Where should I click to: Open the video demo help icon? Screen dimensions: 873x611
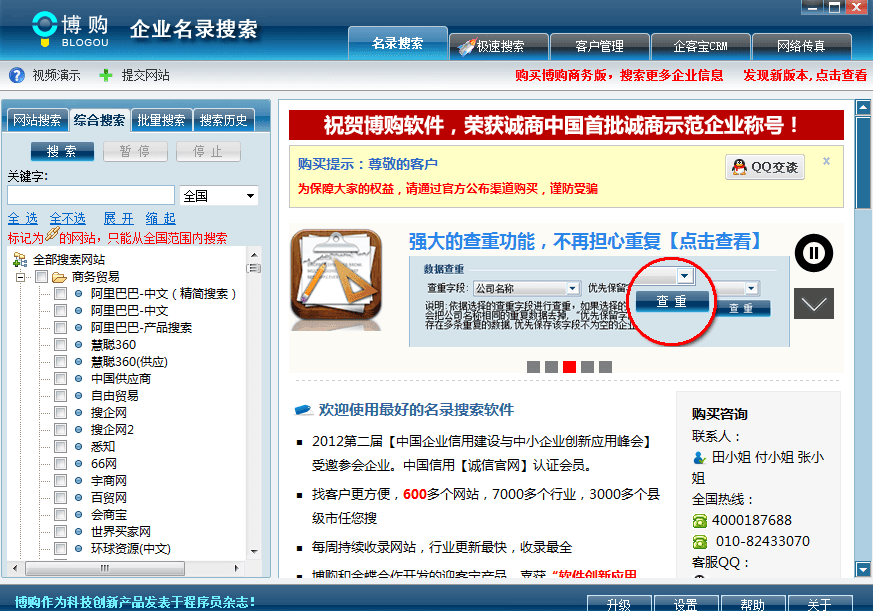tap(17, 75)
